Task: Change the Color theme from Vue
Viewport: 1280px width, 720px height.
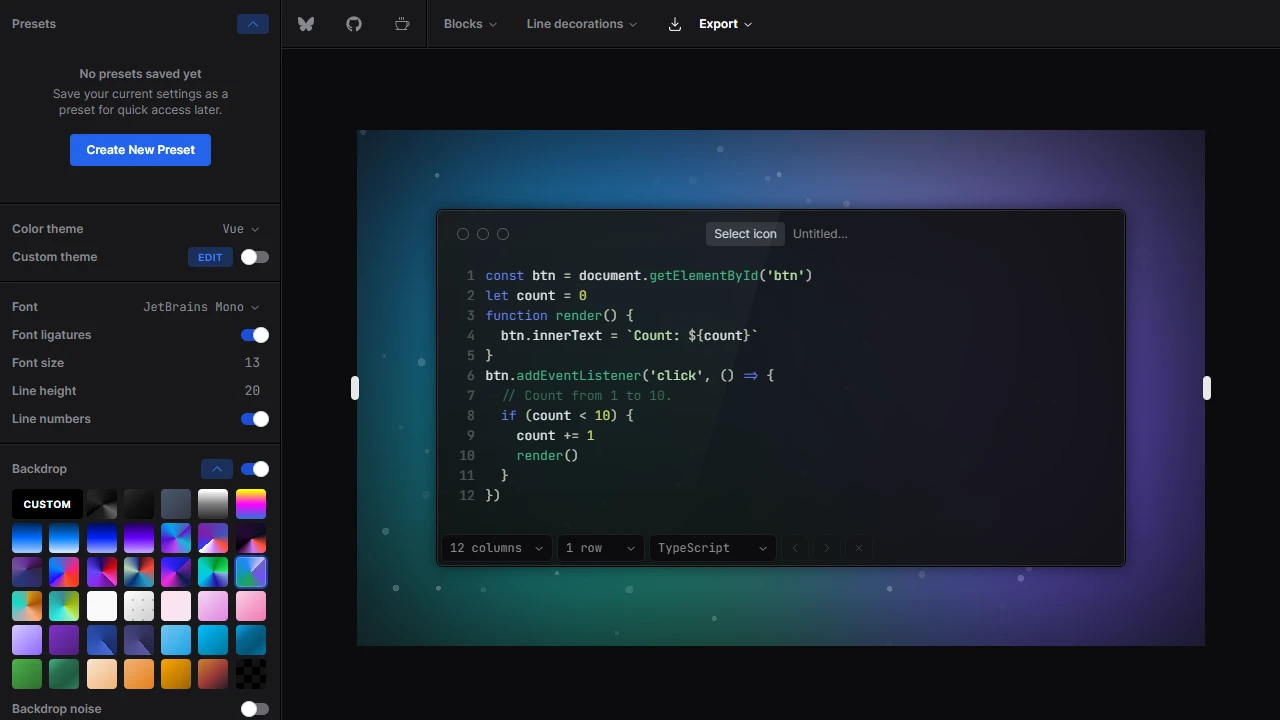Action: pyautogui.click(x=240, y=229)
